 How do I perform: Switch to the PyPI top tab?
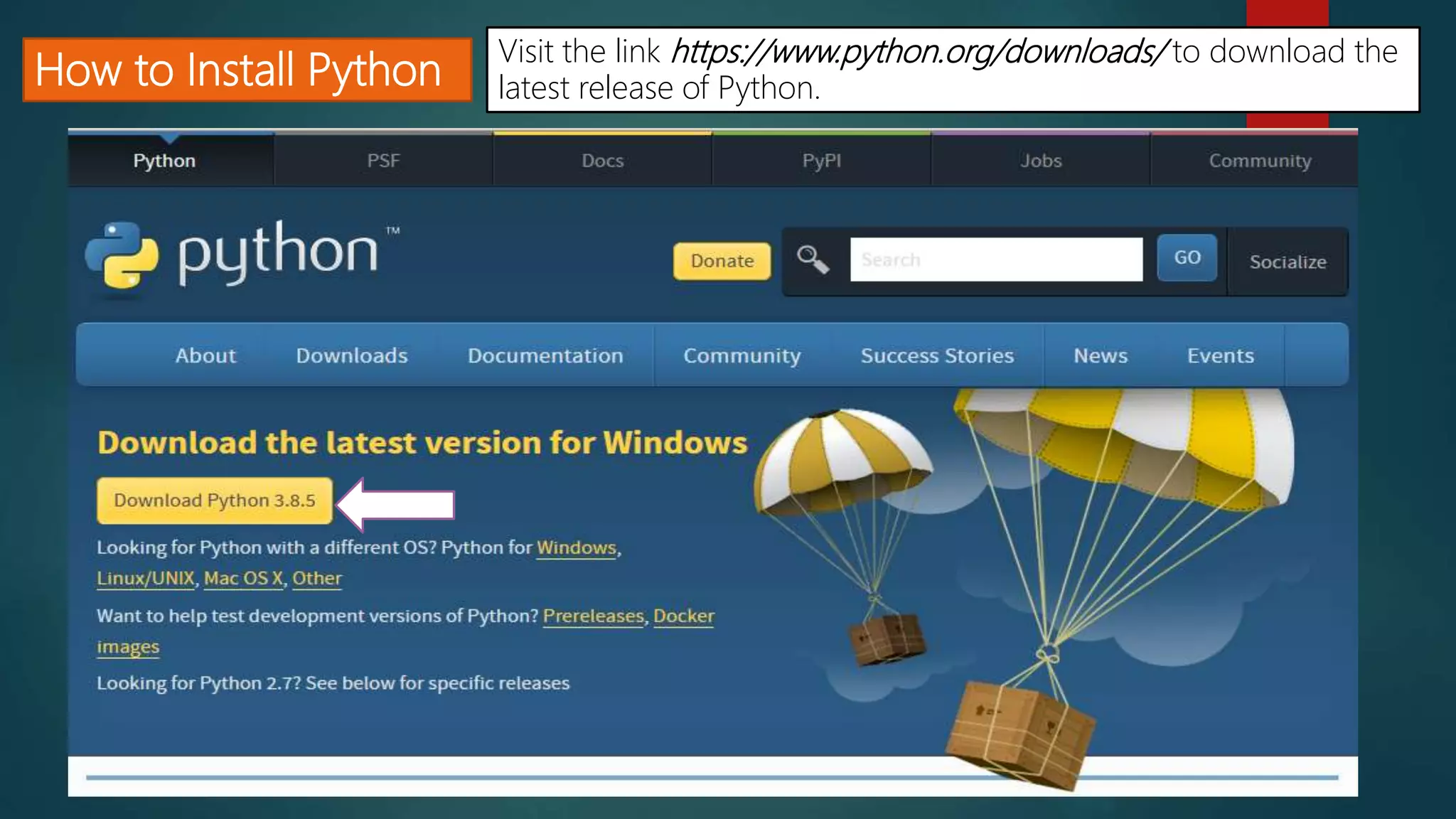(x=821, y=161)
